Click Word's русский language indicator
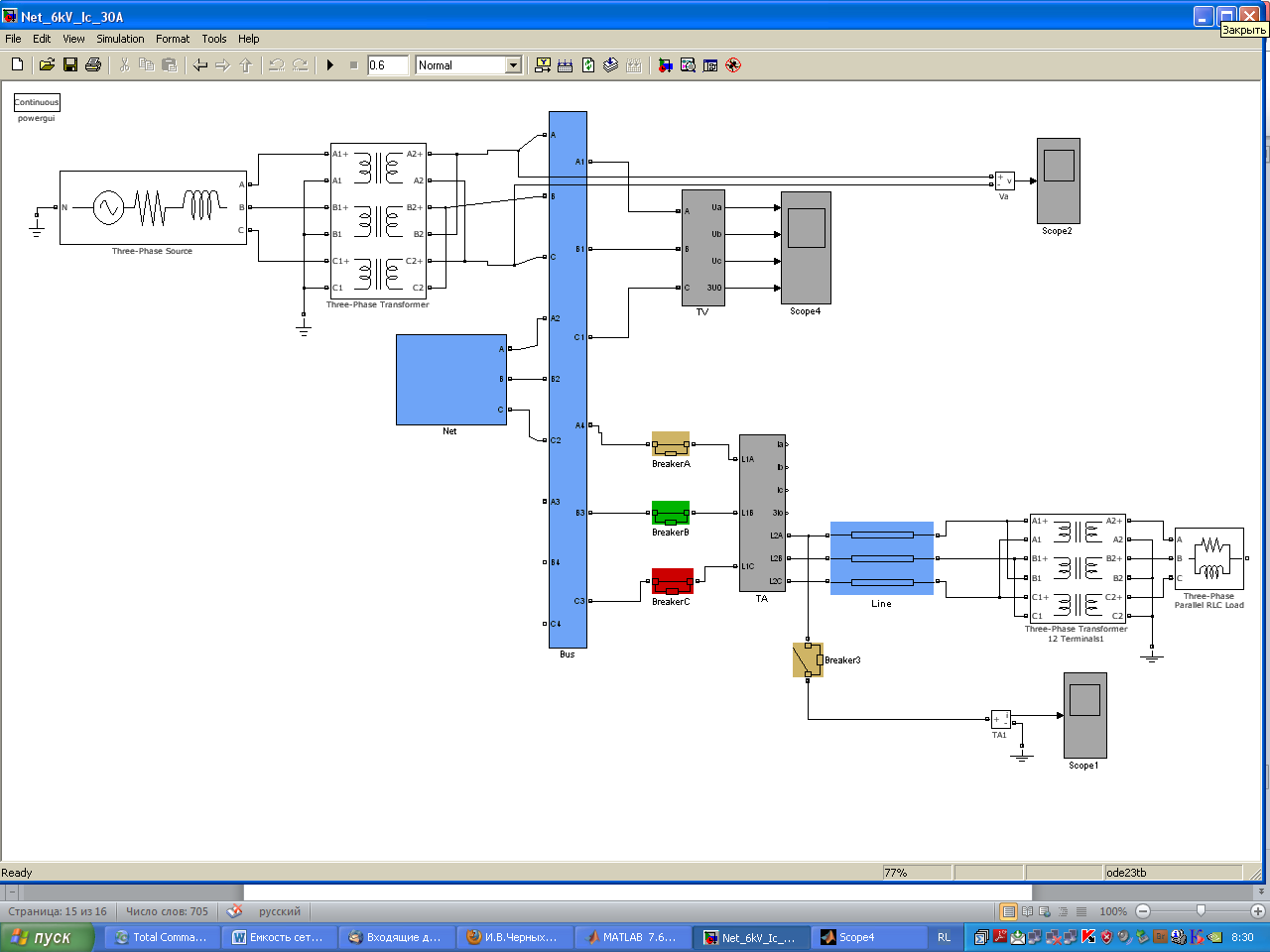Image resolution: width=1270 pixels, height=952 pixels. pyautogui.click(x=280, y=911)
